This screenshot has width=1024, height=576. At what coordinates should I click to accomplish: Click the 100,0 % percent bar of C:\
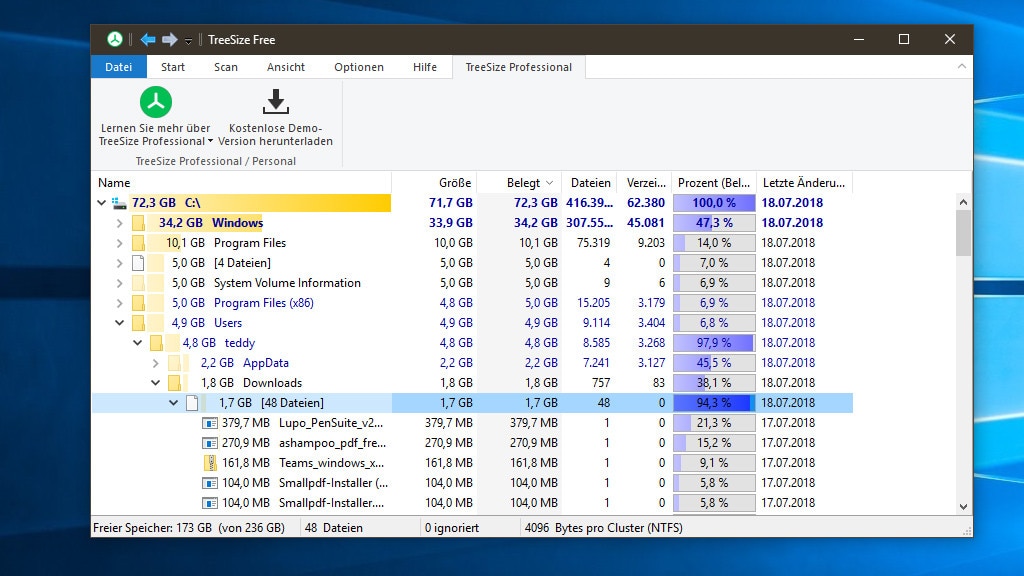coord(714,203)
